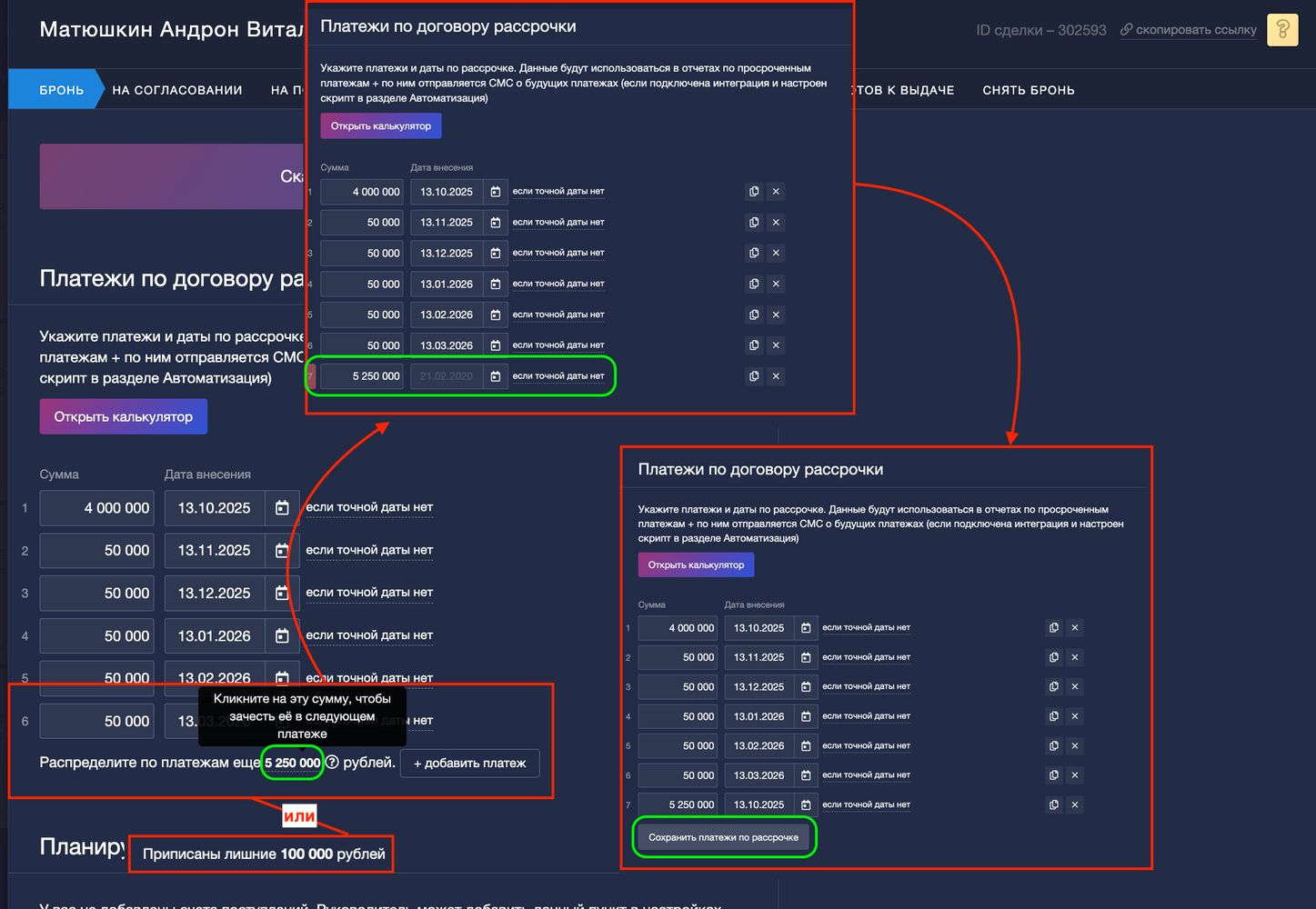
Task: Duplicate the 5 250 000 payment in lower-right panel
Action: point(1054,805)
